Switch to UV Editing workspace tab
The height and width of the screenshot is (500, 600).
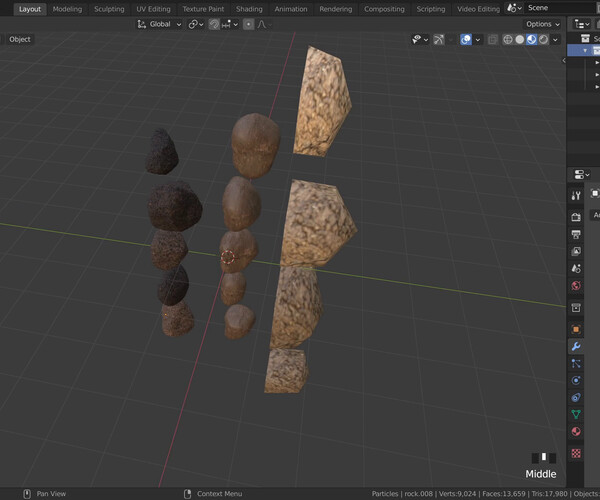click(153, 9)
